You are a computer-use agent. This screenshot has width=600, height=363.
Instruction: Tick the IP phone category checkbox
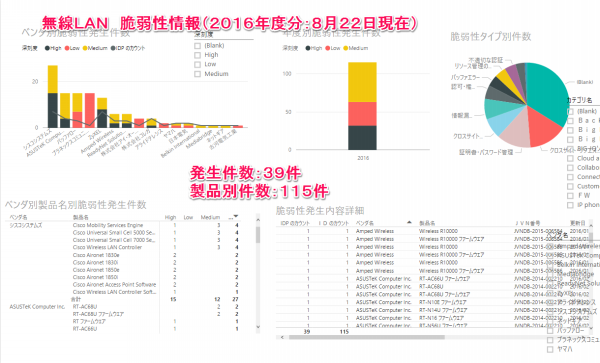[570, 205]
